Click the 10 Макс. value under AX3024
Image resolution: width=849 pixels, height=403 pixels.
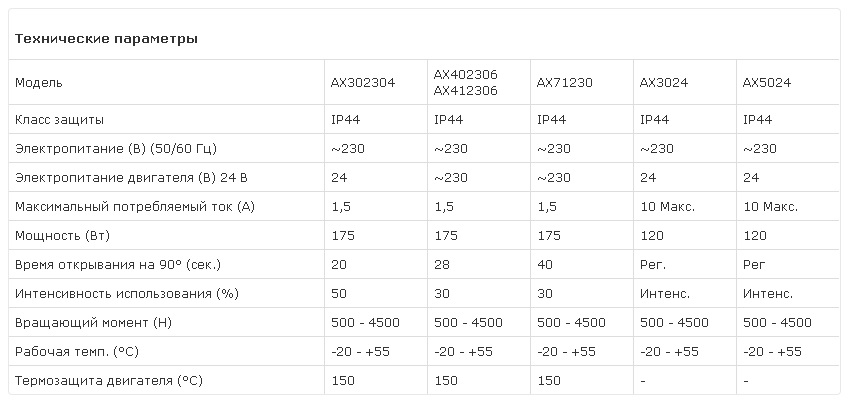tap(667, 207)
